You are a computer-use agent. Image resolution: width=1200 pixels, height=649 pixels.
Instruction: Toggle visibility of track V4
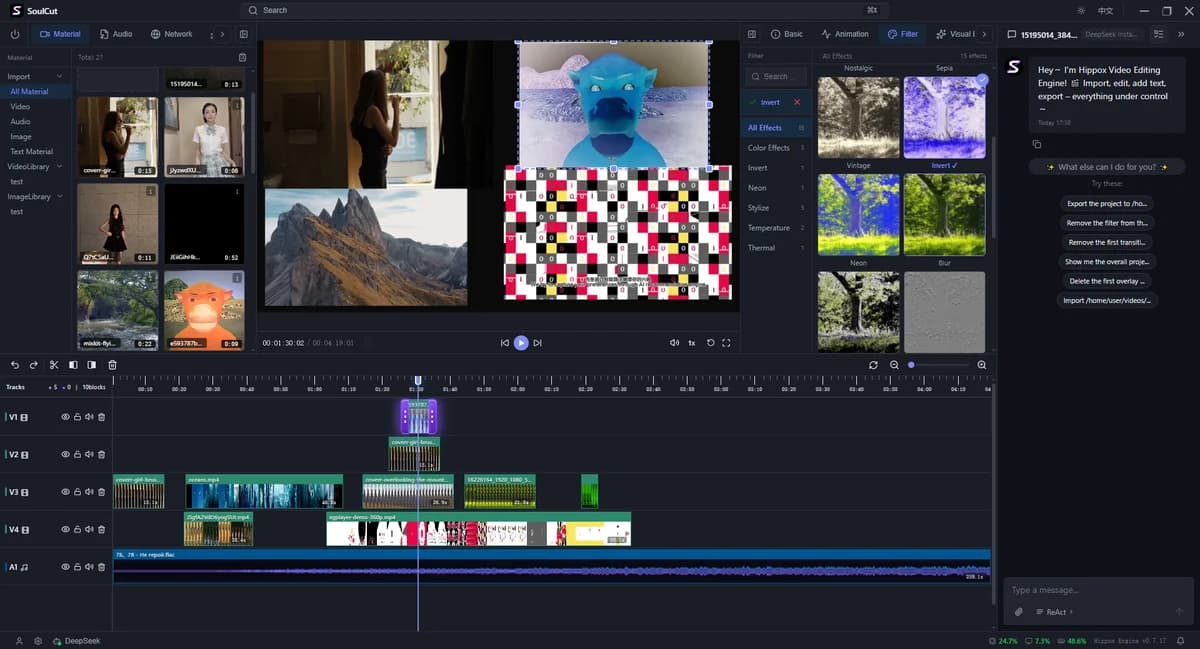pos(66,529)
